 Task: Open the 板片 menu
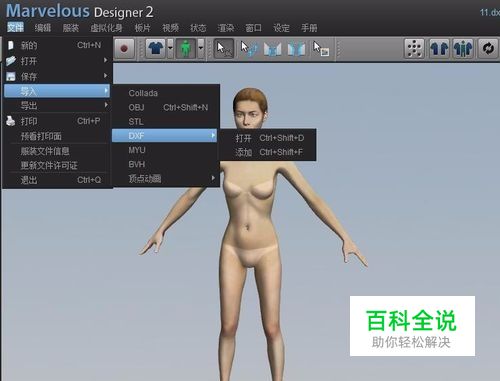[142, 28]
